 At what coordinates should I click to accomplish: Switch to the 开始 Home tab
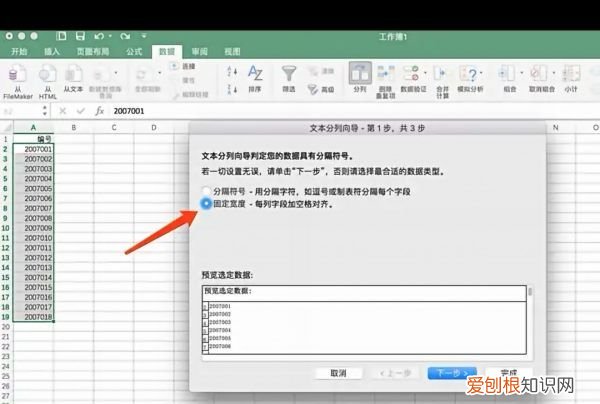(19, 52)
